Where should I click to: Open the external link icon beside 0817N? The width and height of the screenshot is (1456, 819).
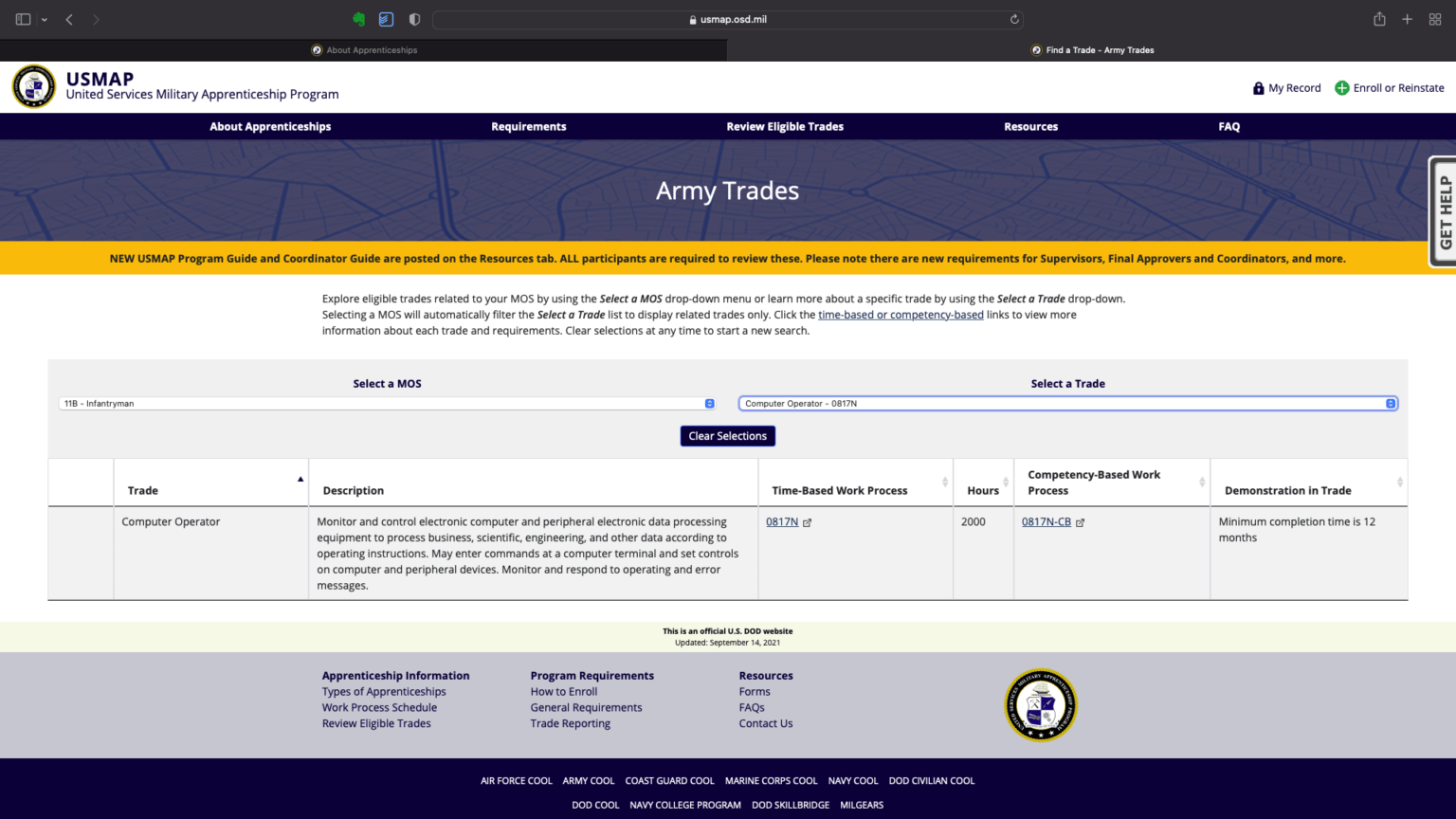pyautogui.click(x=808, y=521)
